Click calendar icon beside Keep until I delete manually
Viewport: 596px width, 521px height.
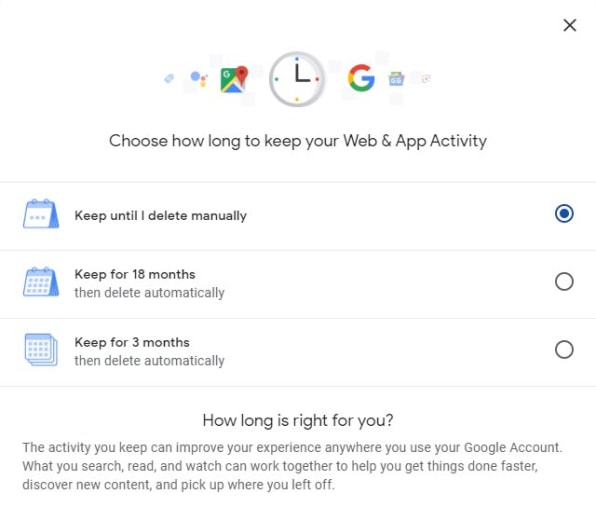(41, 214)
